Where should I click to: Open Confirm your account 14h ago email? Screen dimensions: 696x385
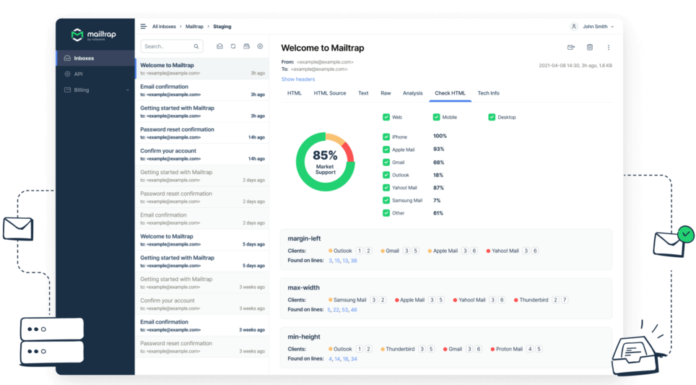click(202, 155)
